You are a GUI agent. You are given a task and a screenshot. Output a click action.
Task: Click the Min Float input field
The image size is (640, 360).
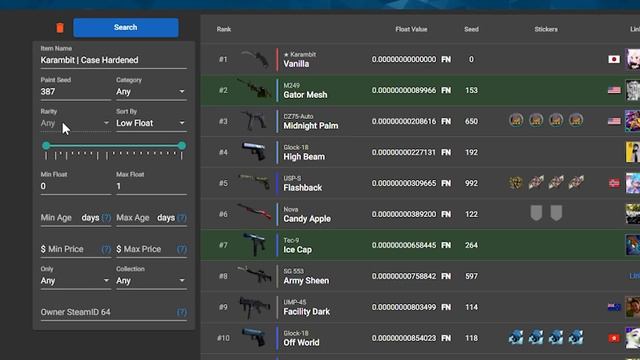[x=76, y=187]
